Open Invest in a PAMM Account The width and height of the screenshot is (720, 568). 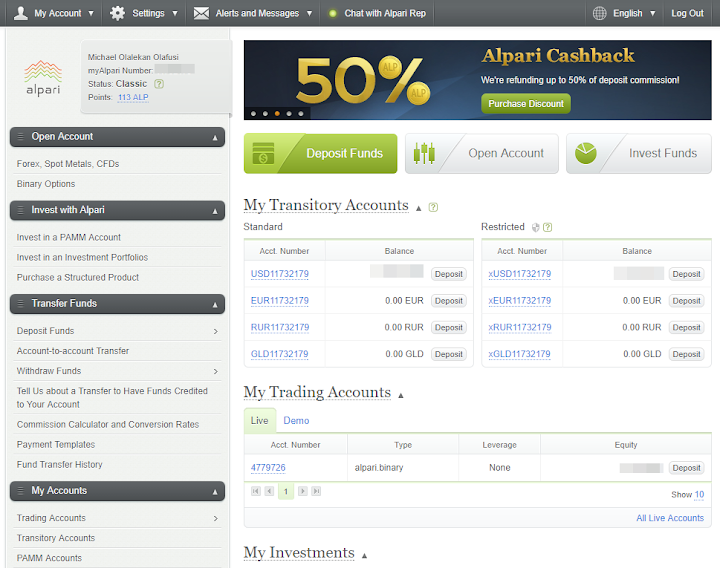(x=69, y=237)
